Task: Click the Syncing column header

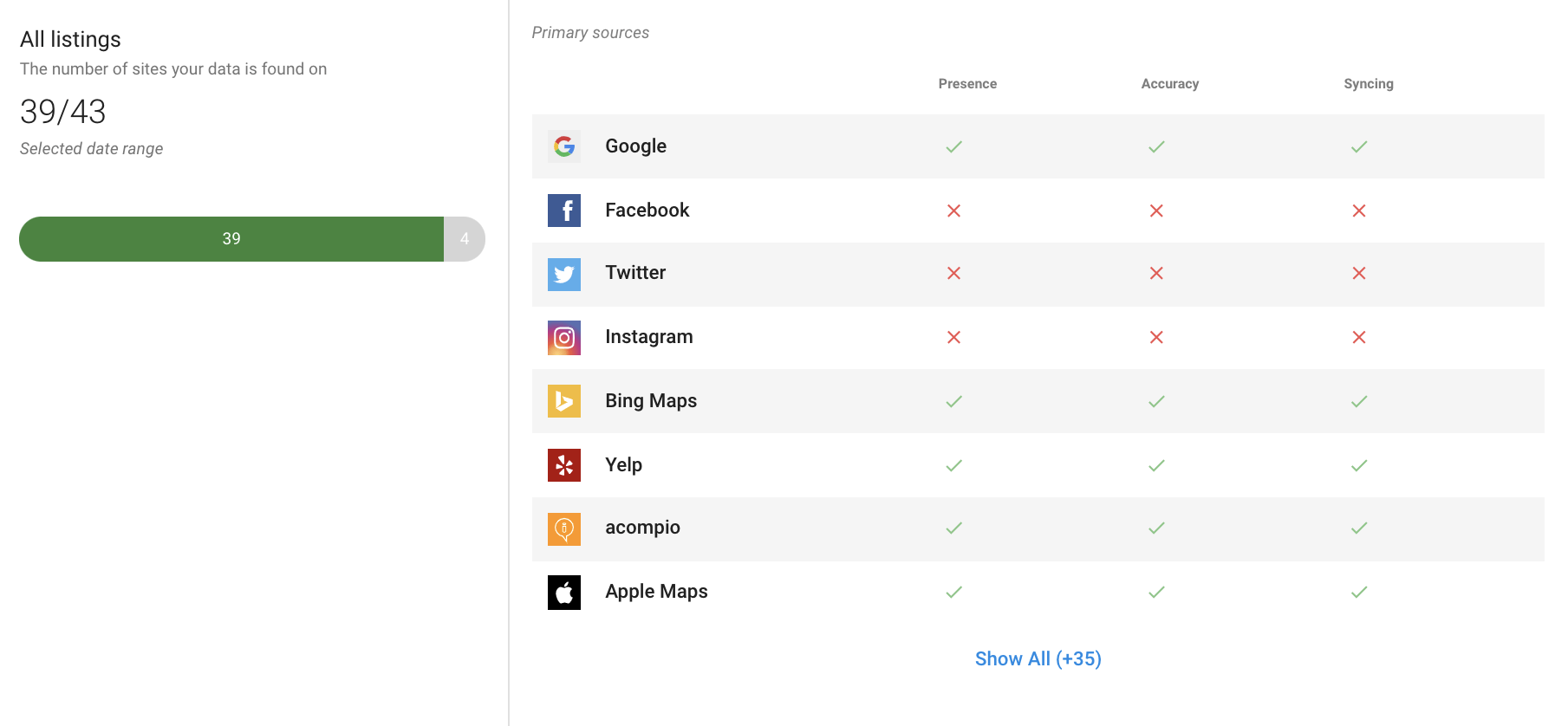Action: pyautogui.click(x=1369, y=83)
